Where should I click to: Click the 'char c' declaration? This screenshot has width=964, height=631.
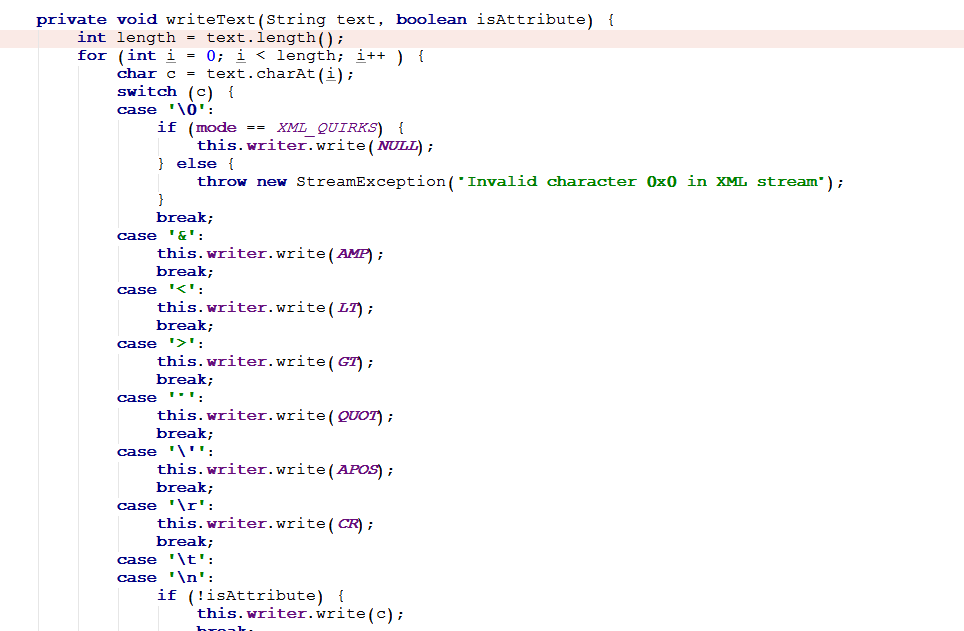coord(146,74)
